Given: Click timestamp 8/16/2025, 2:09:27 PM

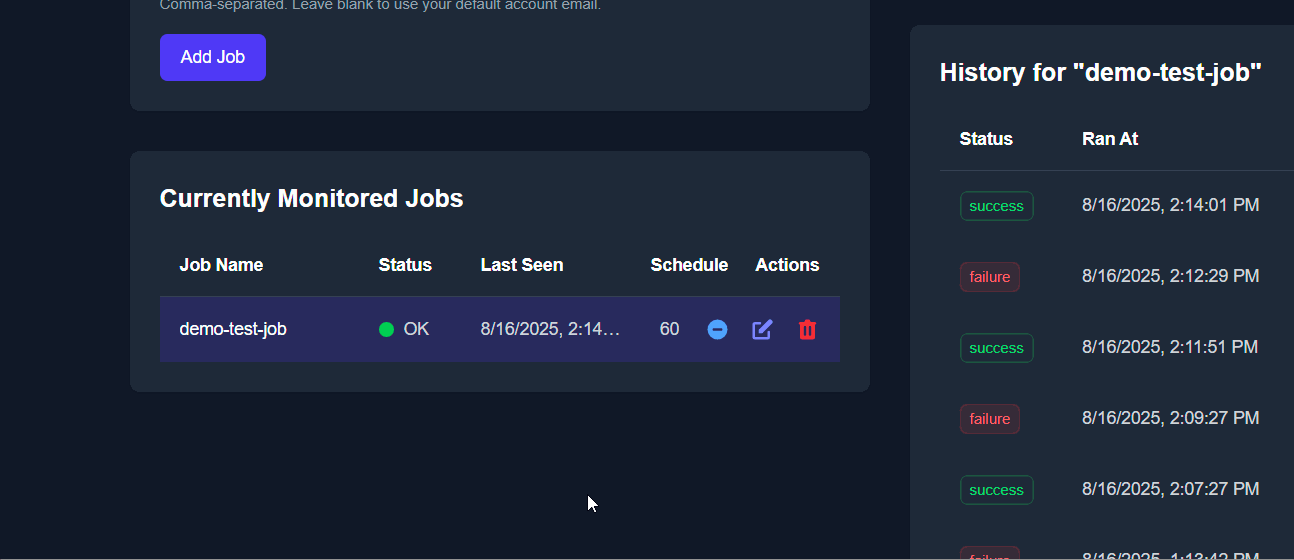Looking at the screenshot, I should click(1170, 418).
